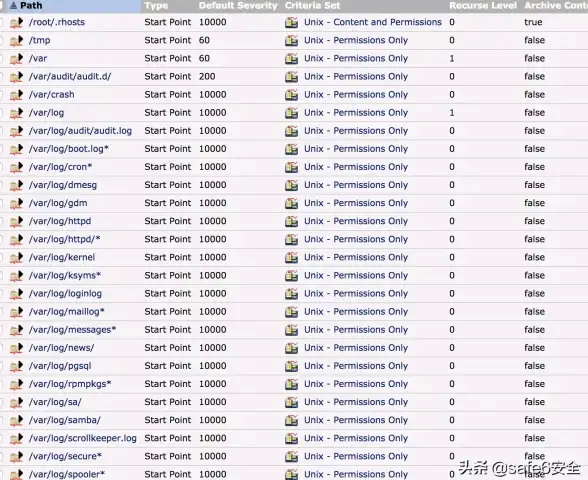Image resolution: width=588 pixels, height=480 pixels.
Task: Open the /var/log/news/ path link
Action: 62,348
